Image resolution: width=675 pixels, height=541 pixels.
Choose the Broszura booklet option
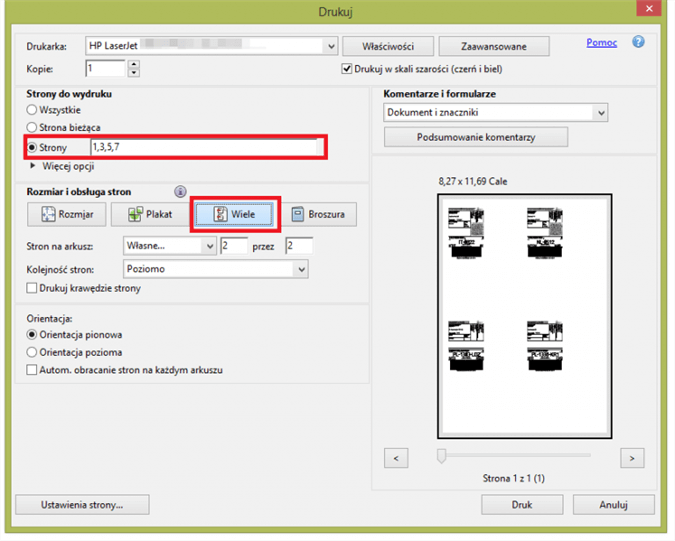[318, 214]
